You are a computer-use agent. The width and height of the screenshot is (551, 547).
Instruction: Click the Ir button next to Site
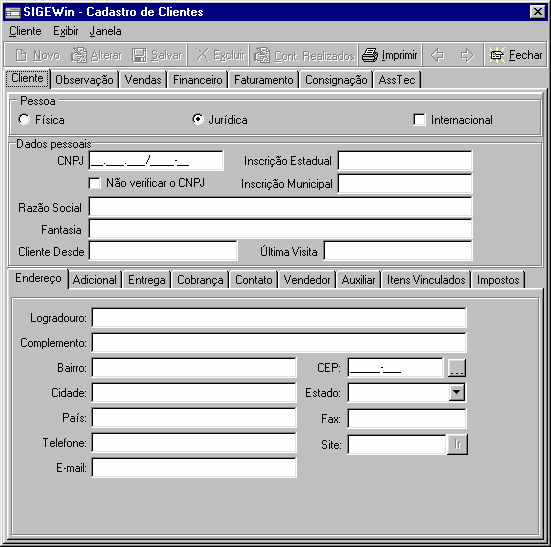click(457, 444)
